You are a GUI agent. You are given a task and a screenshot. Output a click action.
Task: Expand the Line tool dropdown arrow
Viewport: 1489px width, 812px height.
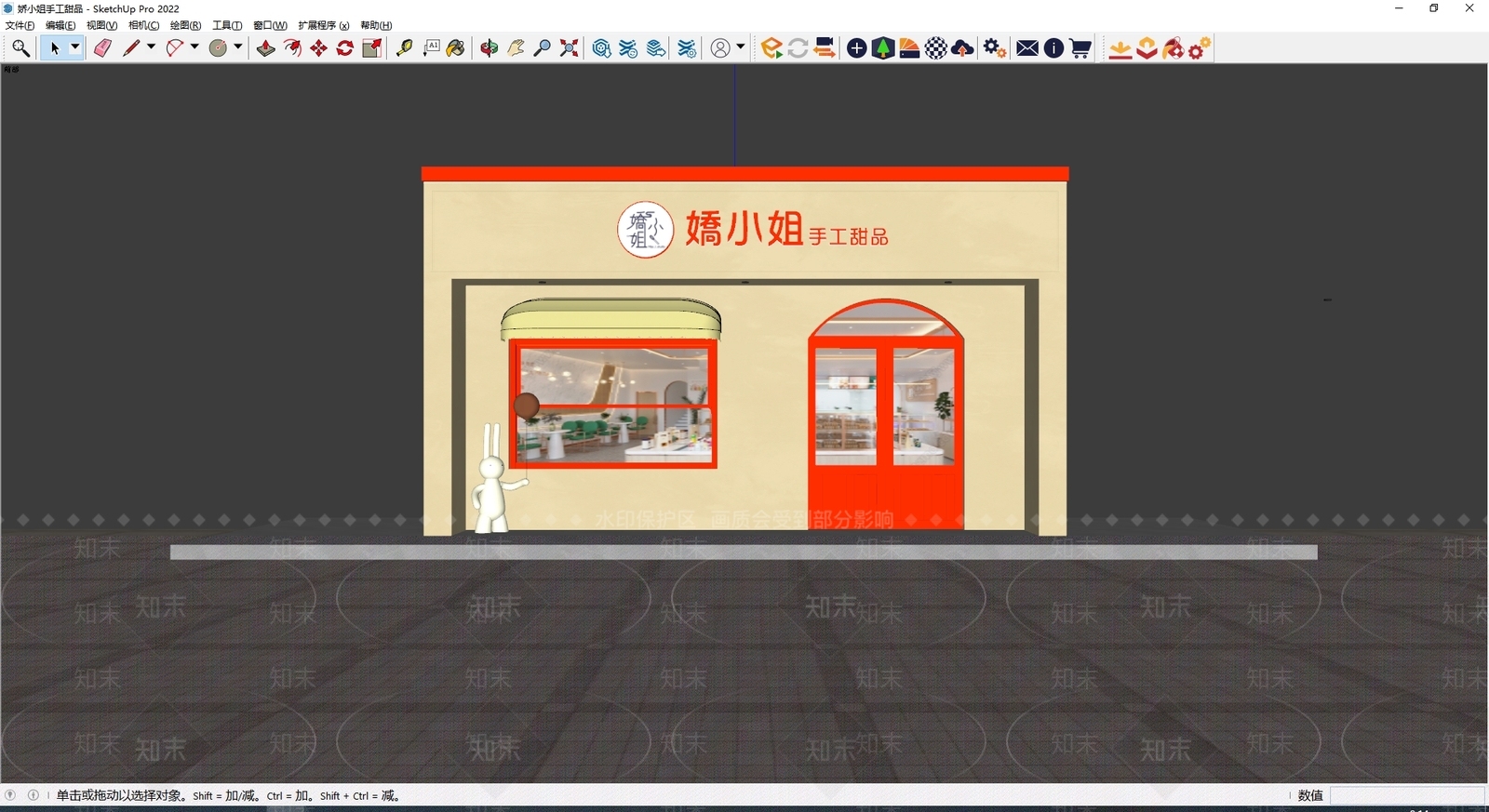[x=151, y=47]
